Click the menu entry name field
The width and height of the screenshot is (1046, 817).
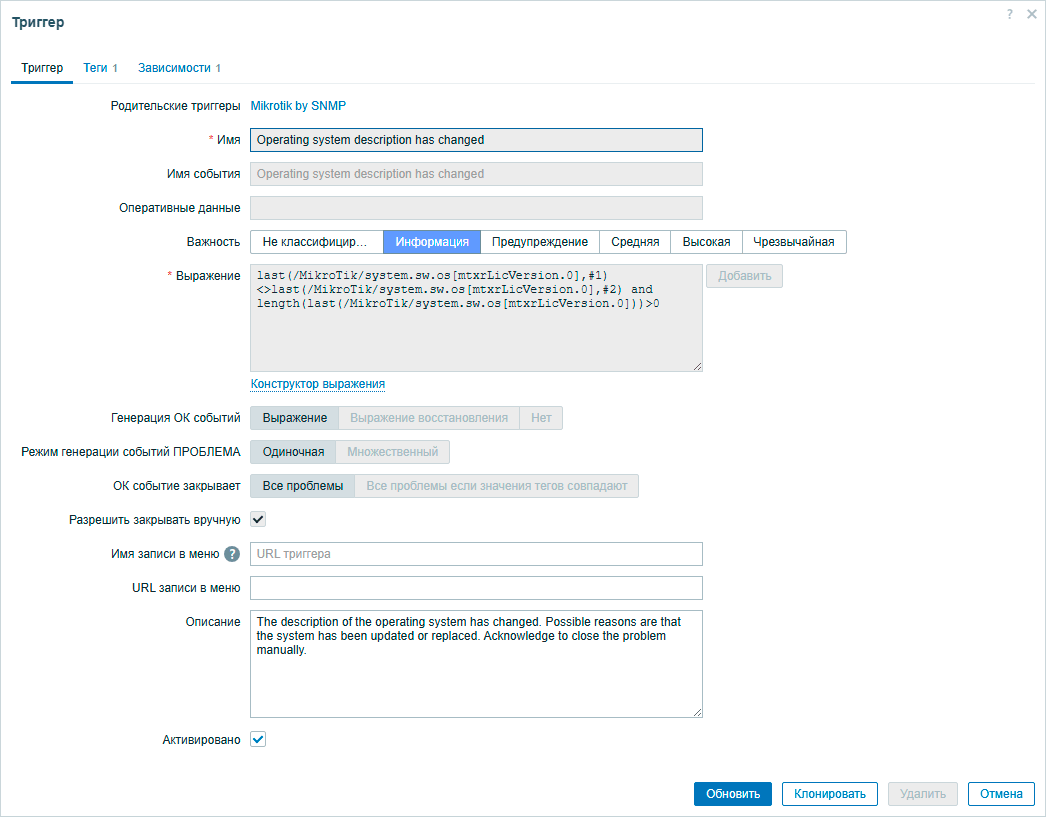pyautogui.click(x=476, y=554)
